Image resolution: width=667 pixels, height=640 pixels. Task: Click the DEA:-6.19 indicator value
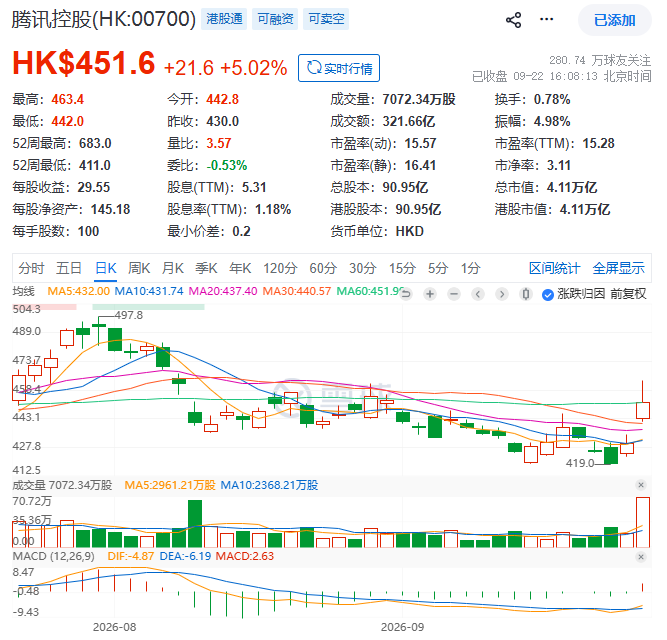(x=185, y=556)
